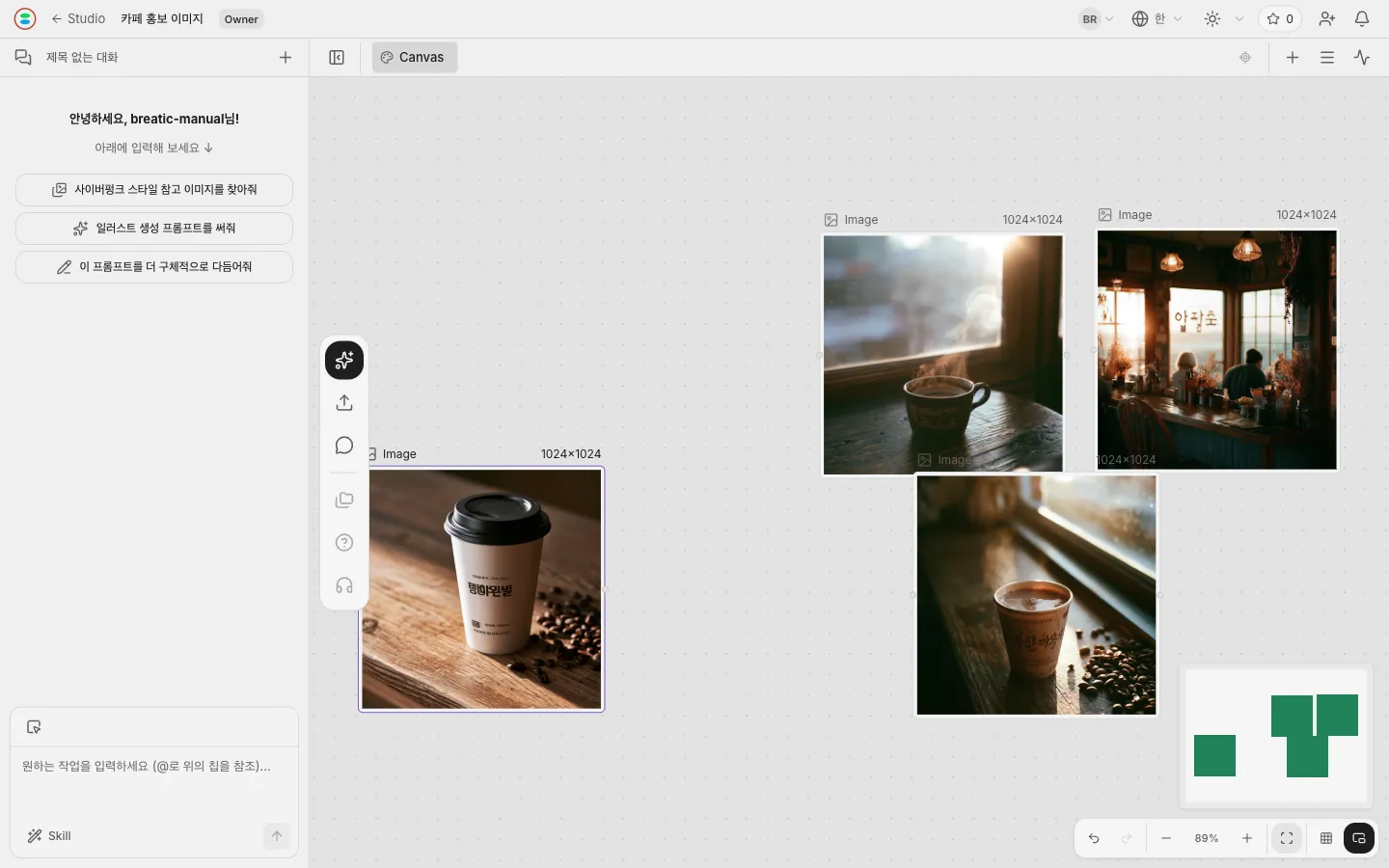Click the Image label above cafe interior
The height and width of the screenshot is (868, 1389).
point(1134,215)
